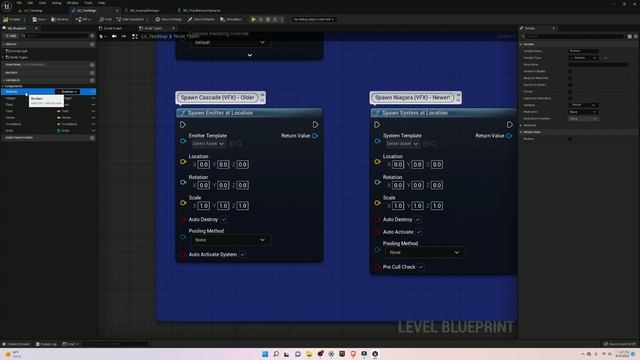This screenshot has height=360, width=640.
Task: Click Location X field on Spawn Emitter node
Action: pyautogui.click(x=204, y=164)
